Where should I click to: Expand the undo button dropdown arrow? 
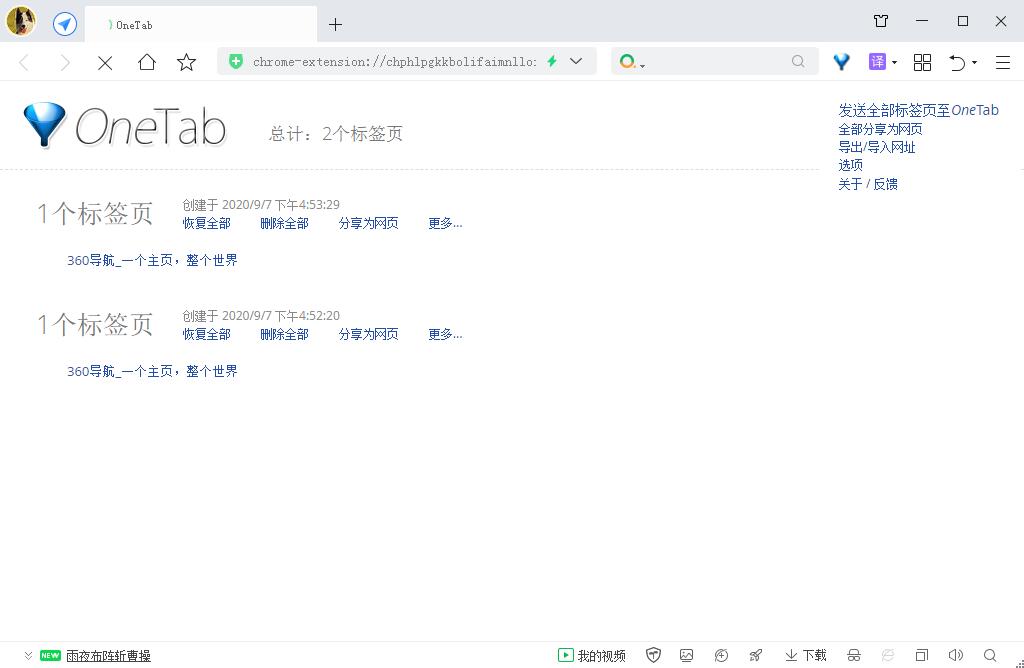point(975,62)
